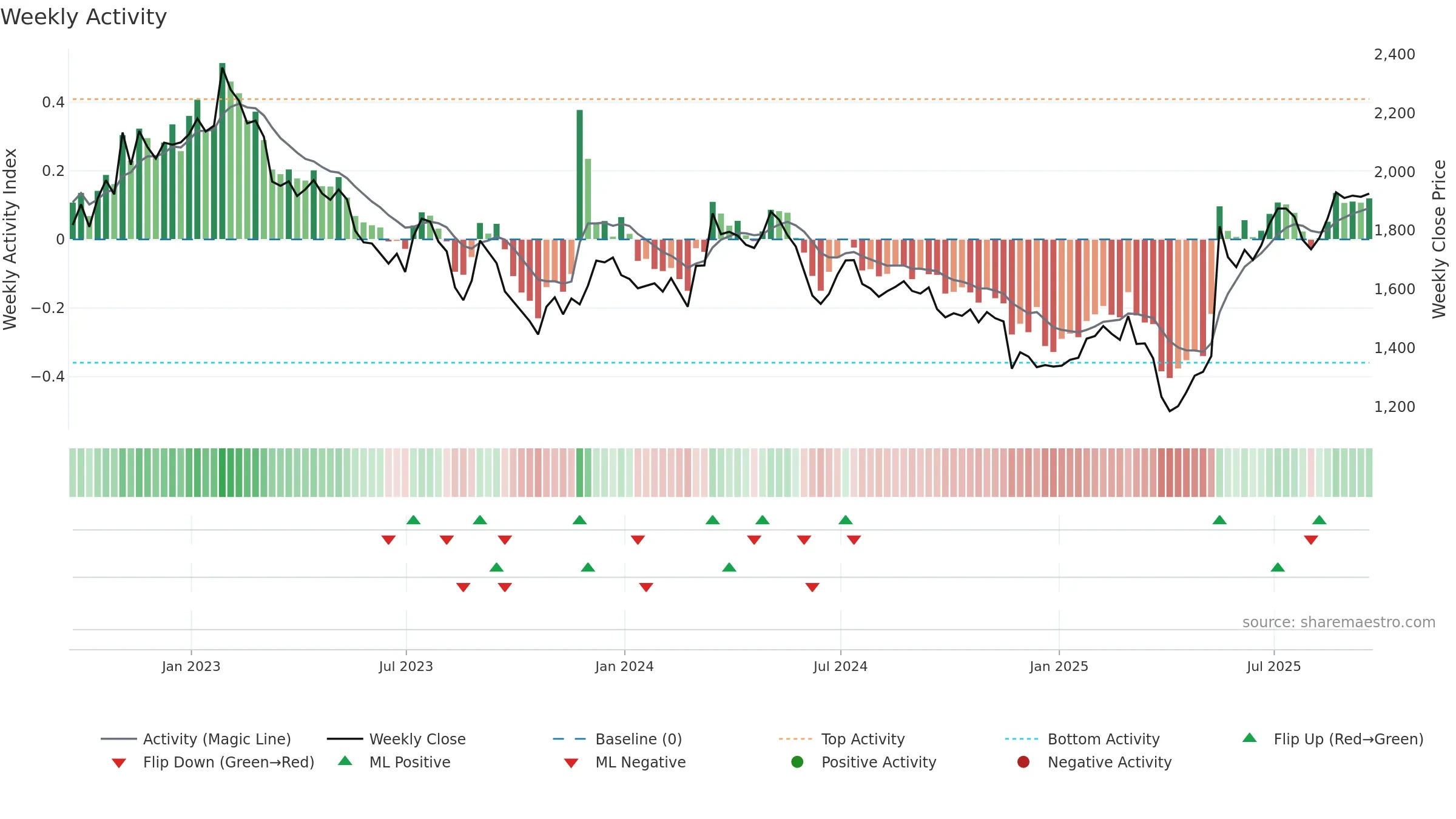Toggle ML Positive legend entry
Viewport: 1456px width, 819px height.
(394, 762)
